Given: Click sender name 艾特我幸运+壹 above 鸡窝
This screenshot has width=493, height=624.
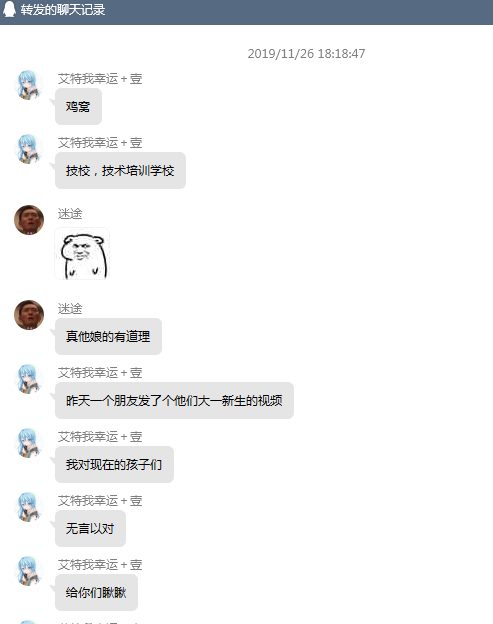Looking at the screenshot, I should (100, 79).
